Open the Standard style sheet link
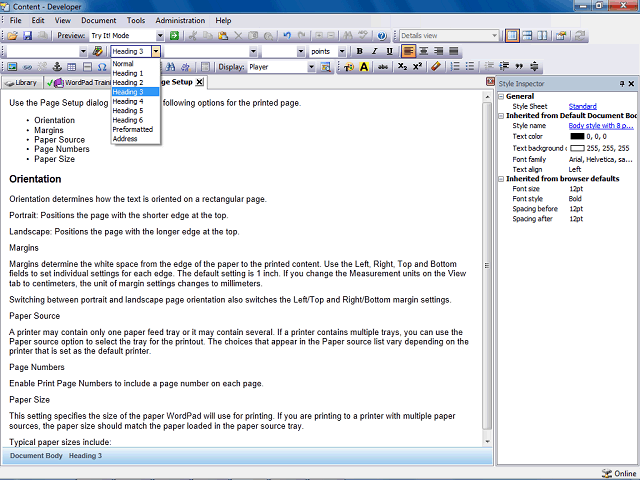 tap(582, 107)
